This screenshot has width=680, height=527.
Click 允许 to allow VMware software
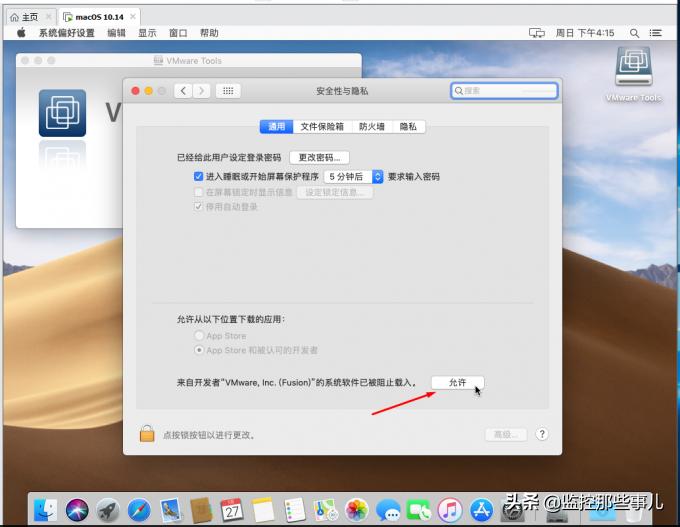click(x=458, y=382)
